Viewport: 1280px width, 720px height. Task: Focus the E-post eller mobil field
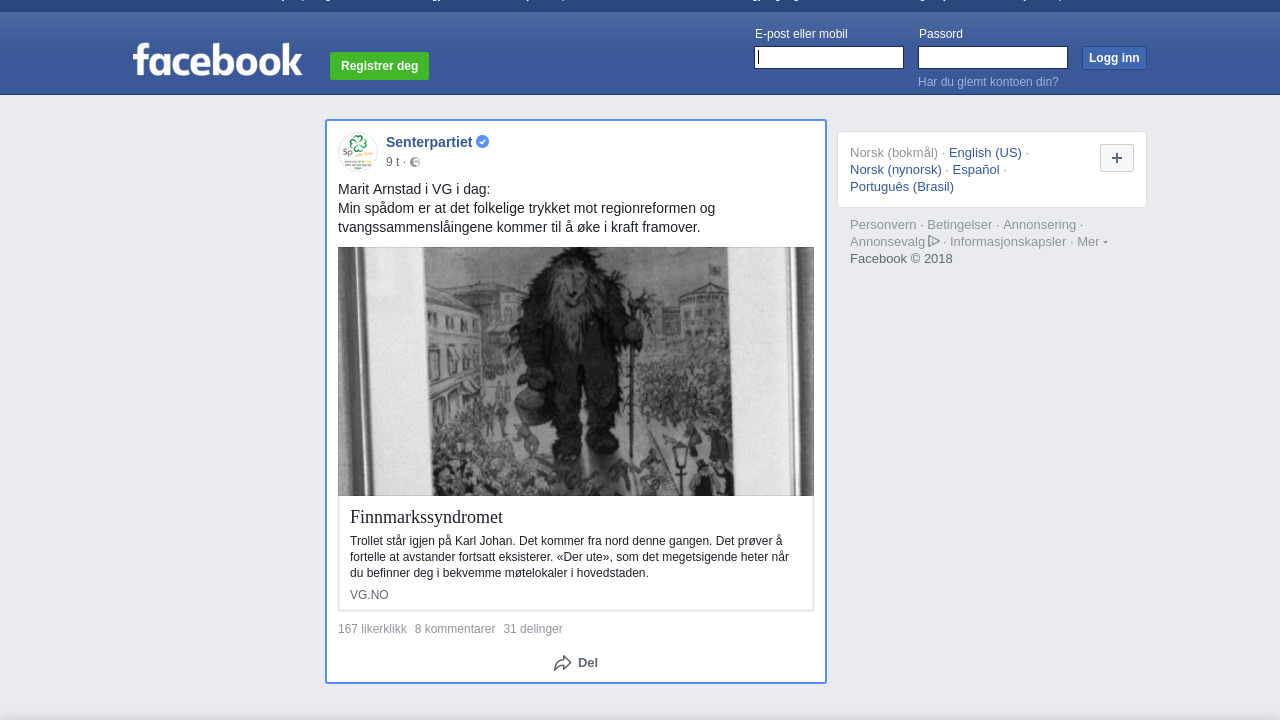pyautogui.click(x=829, y=58)
